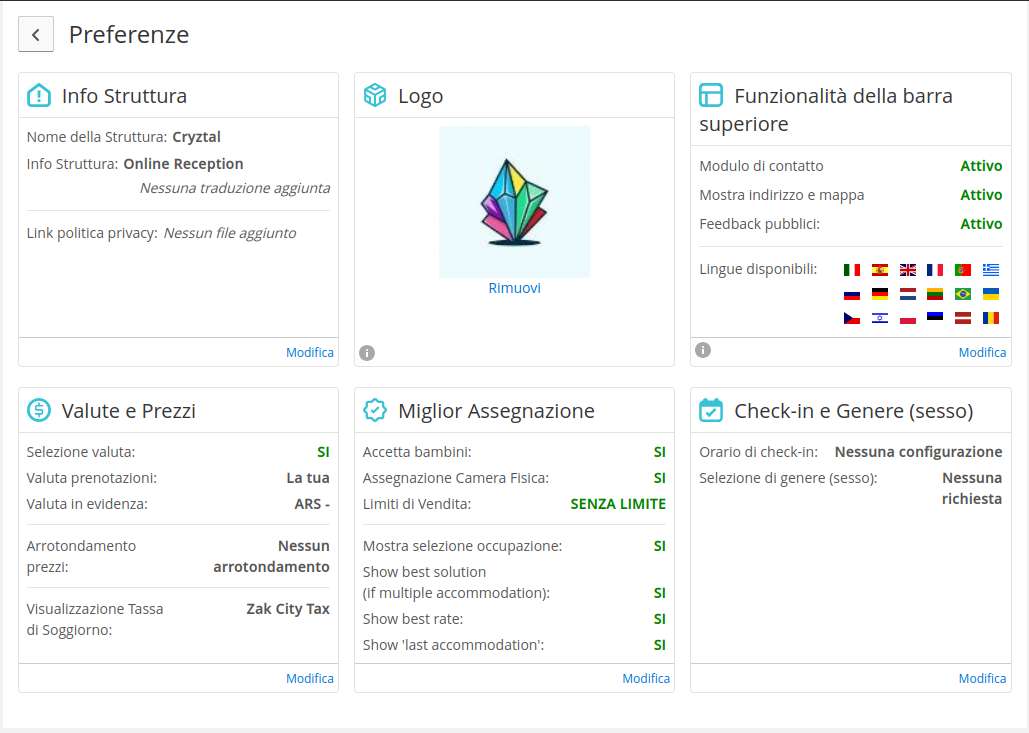Click the Greek flag language icon
Image resolution: width=1029 pixels, height=733 pixels.
tap(990, 270)
